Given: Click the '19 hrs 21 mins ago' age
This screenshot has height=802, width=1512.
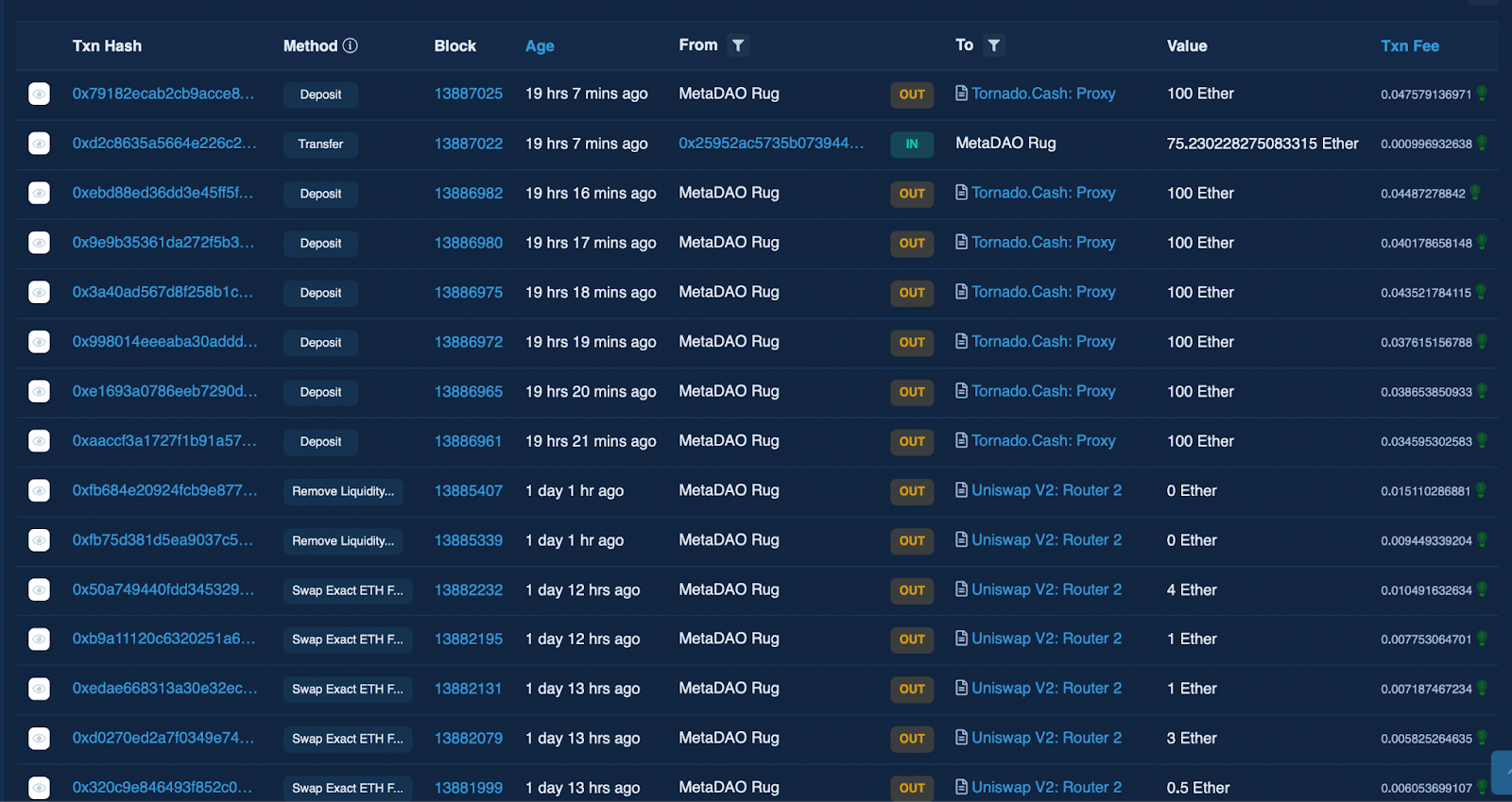Looking at the screenshot, I should pyautogui.click(x=591, y=441).
